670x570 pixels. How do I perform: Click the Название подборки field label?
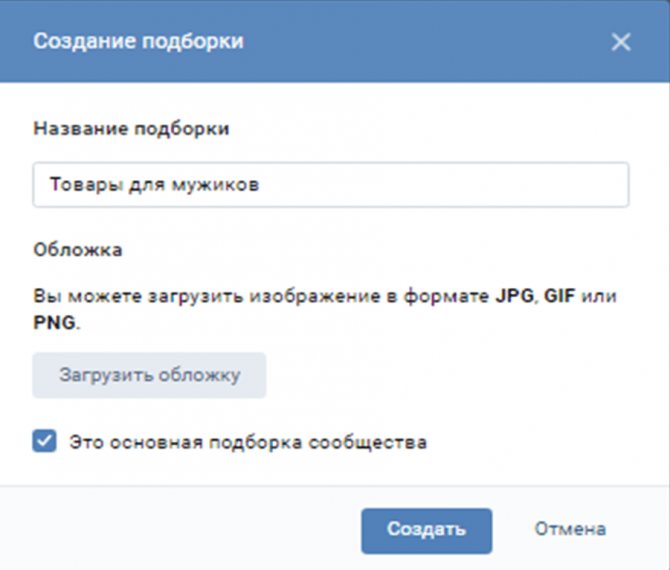tap(132, 129)
